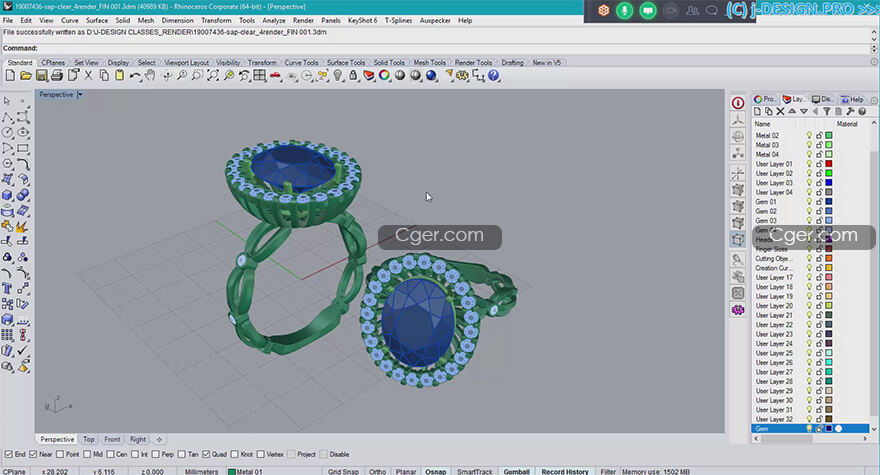Click the red power icon in right toolbar
Image resolution: width=880 pixels, height=475 pixels.
pyautogui.click(x=738, y=103)
